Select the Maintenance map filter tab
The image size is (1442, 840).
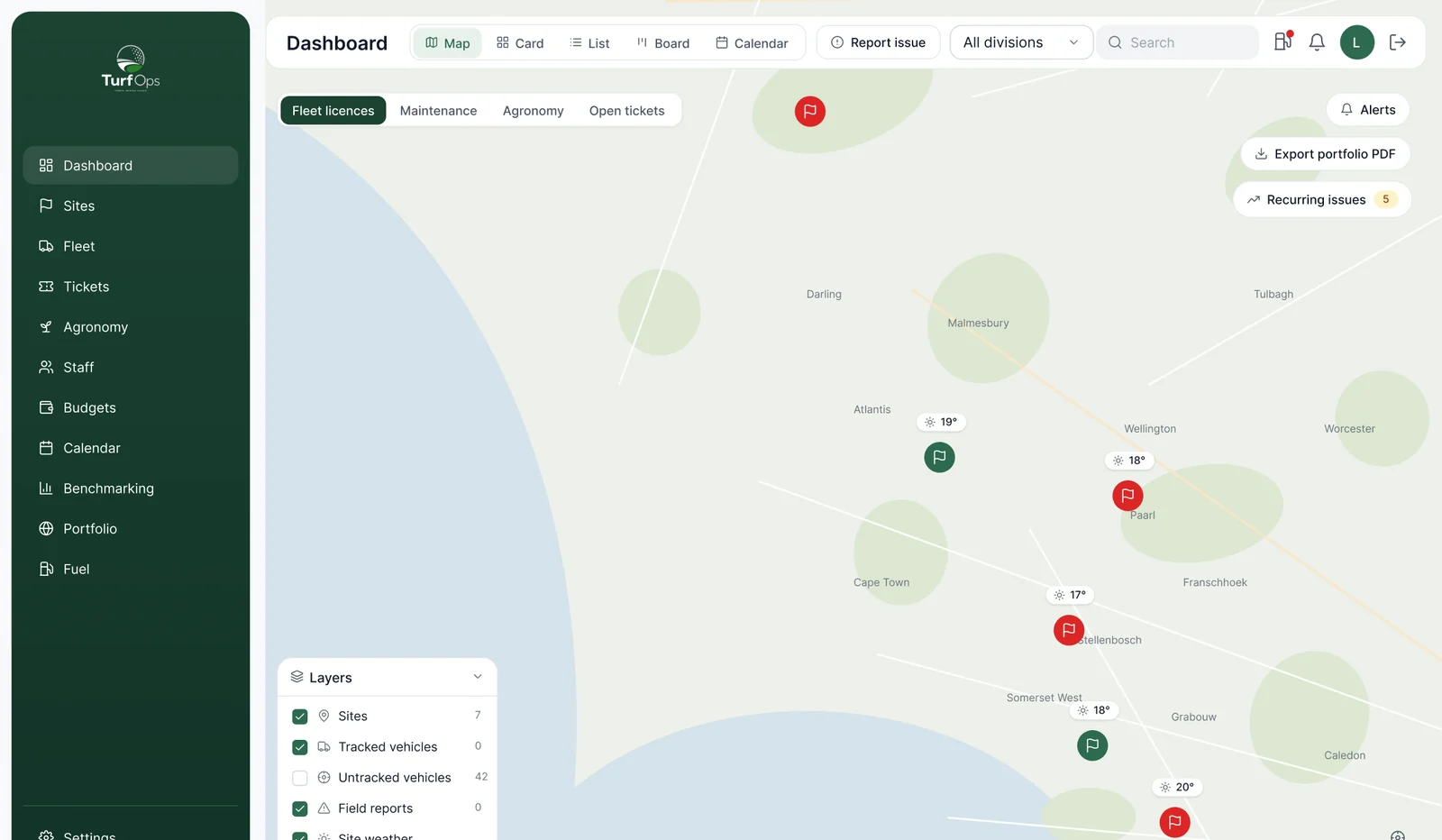pyautogui.click(x=438, y=111)
